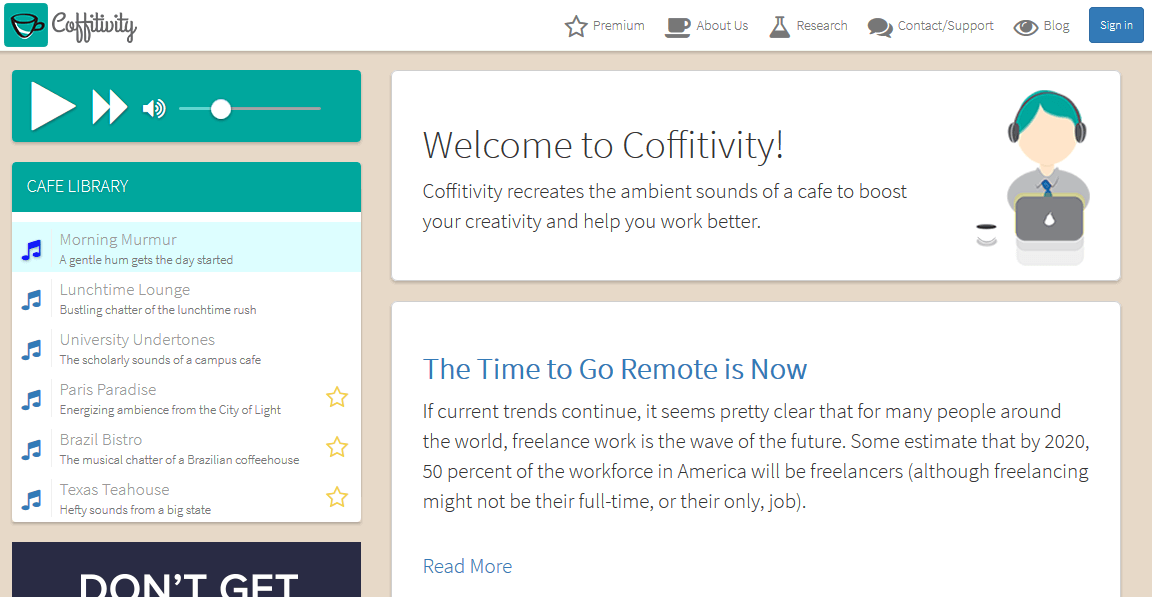Click the fast-forward skip icon
Image resolution: width=1152 pixels, height=597 pixels.
click(x=110, y=107)
